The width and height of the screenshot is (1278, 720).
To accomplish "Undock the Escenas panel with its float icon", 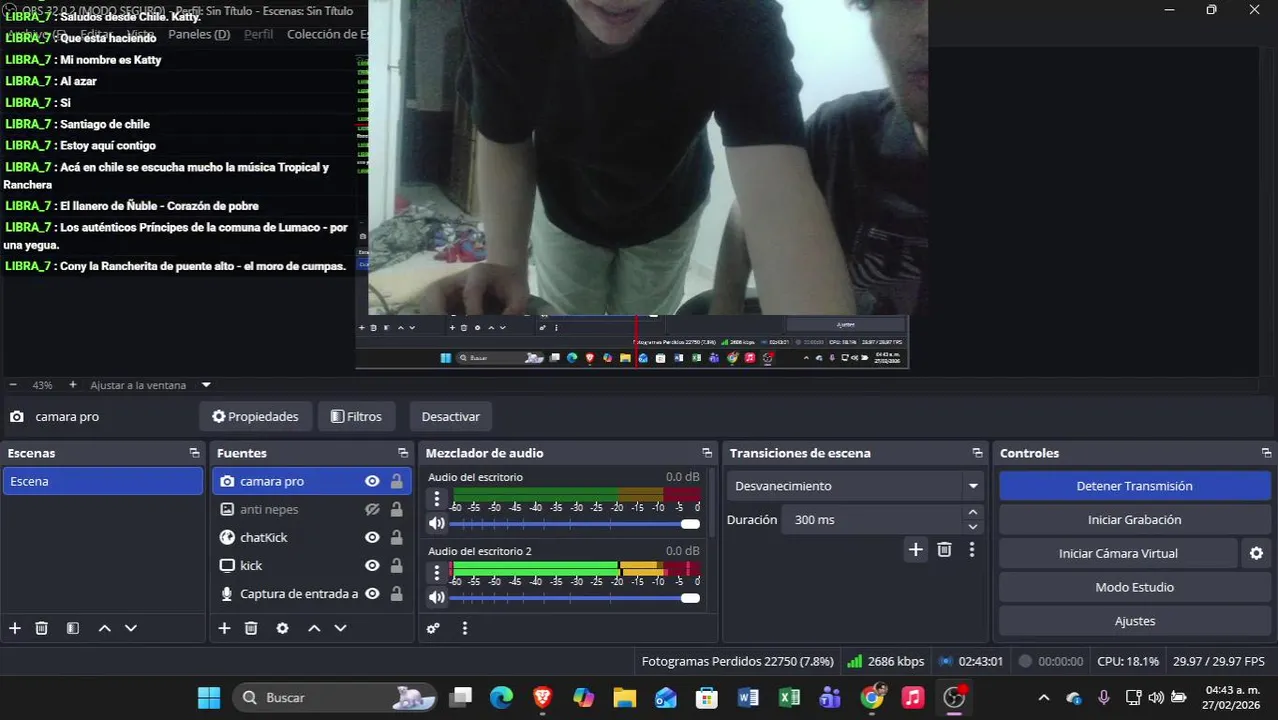I will [194, 453].
